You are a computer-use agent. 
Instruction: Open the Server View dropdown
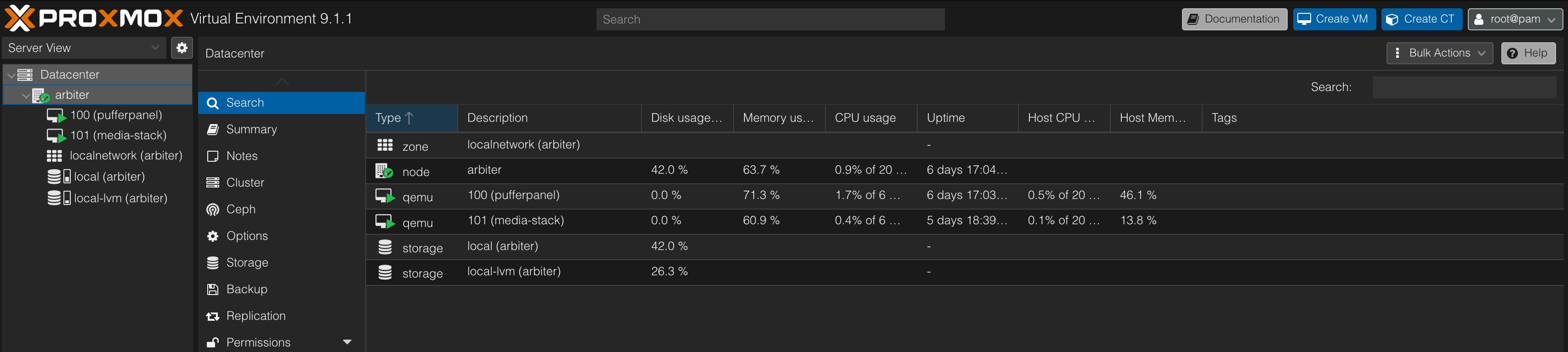point(84,47)
